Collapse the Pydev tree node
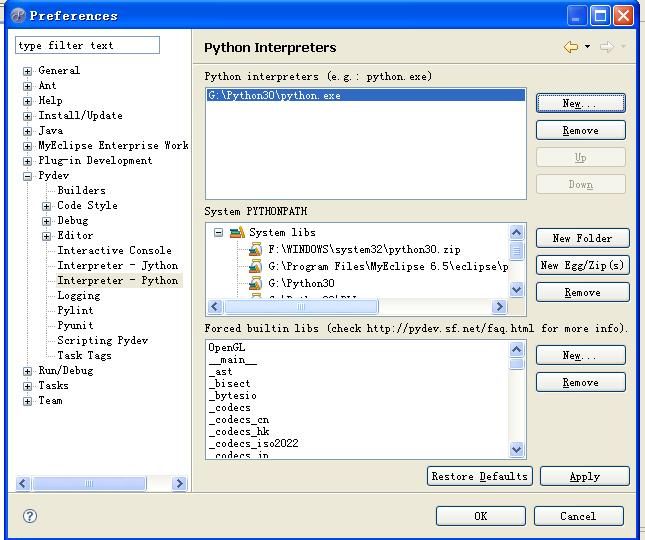The image size is (645, 540). click(x=27, y=176)
